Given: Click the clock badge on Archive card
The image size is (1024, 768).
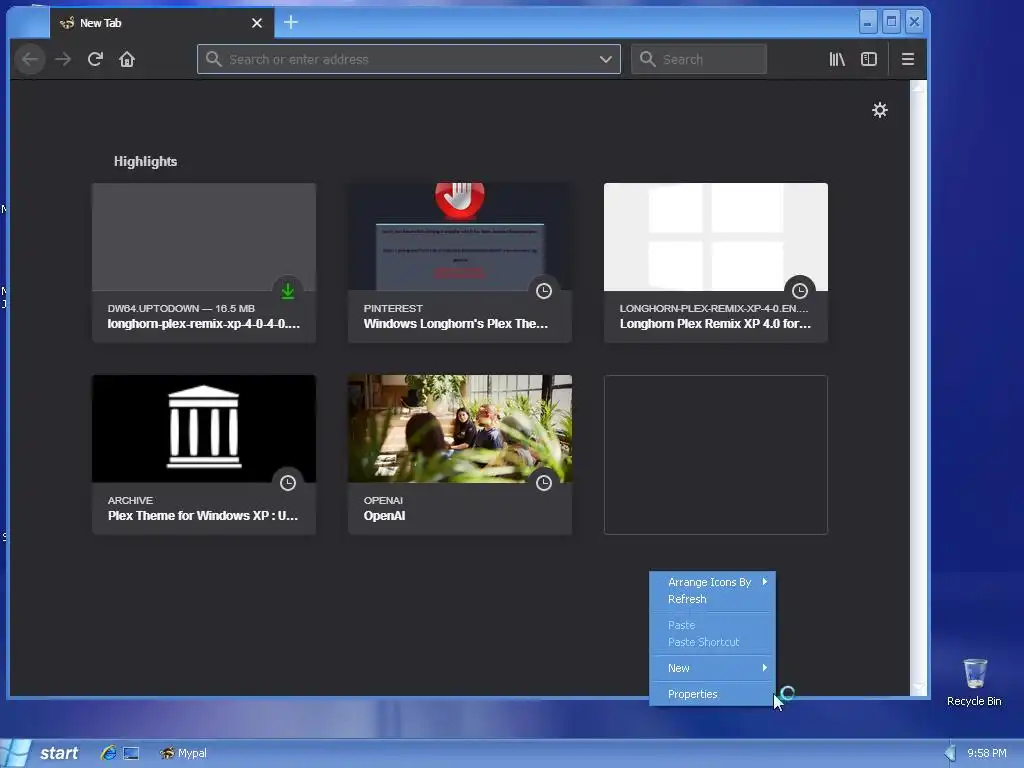Looking at the screenshot, I should coord(287,483).
